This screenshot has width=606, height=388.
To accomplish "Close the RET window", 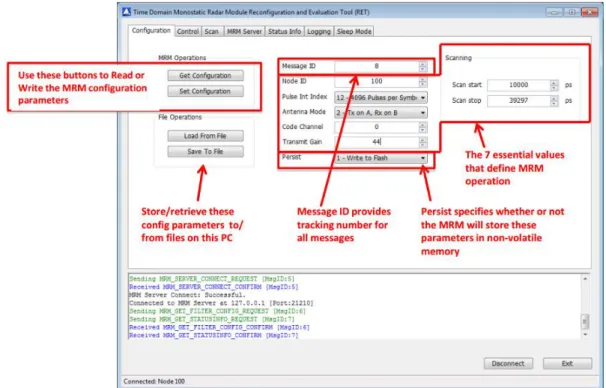I will click(589, 12).
